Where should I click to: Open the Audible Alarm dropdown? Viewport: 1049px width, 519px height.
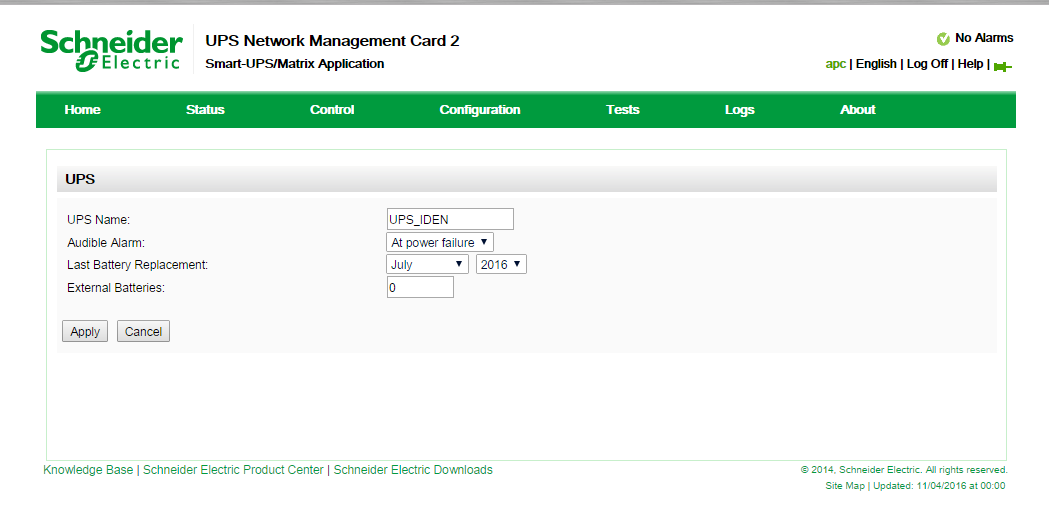coord(440,242)
